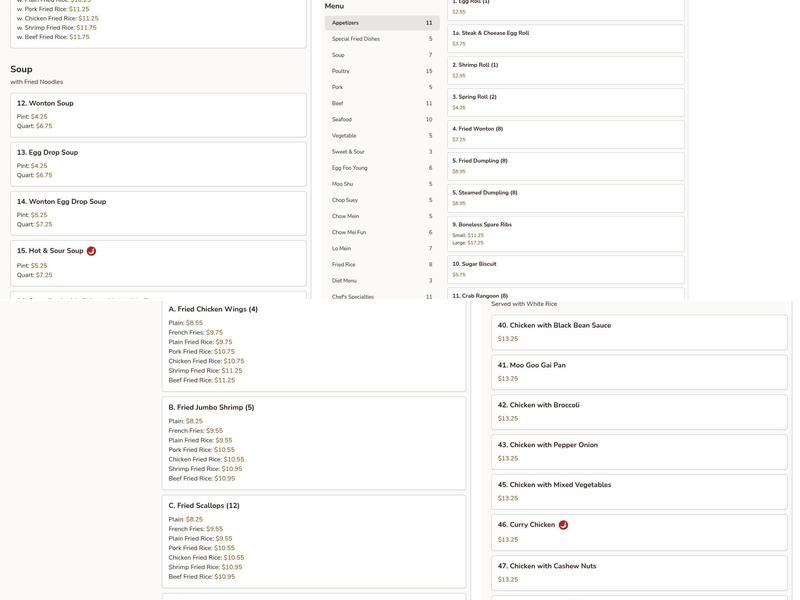This screenshot has width=800, height=600.
Task: Click the spicy pepper icon next to Curry Chicken
Action: [563, 525]
